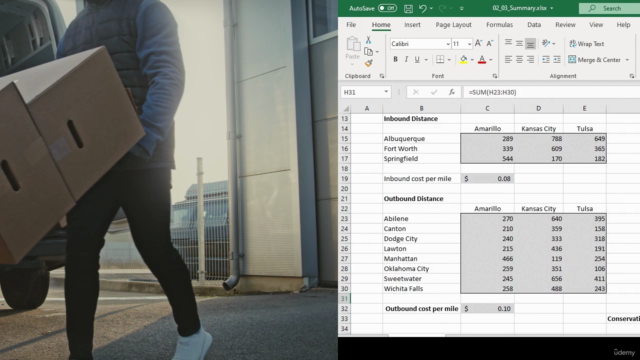Undo the last action

pyautogui.click(x=423, y=8)
